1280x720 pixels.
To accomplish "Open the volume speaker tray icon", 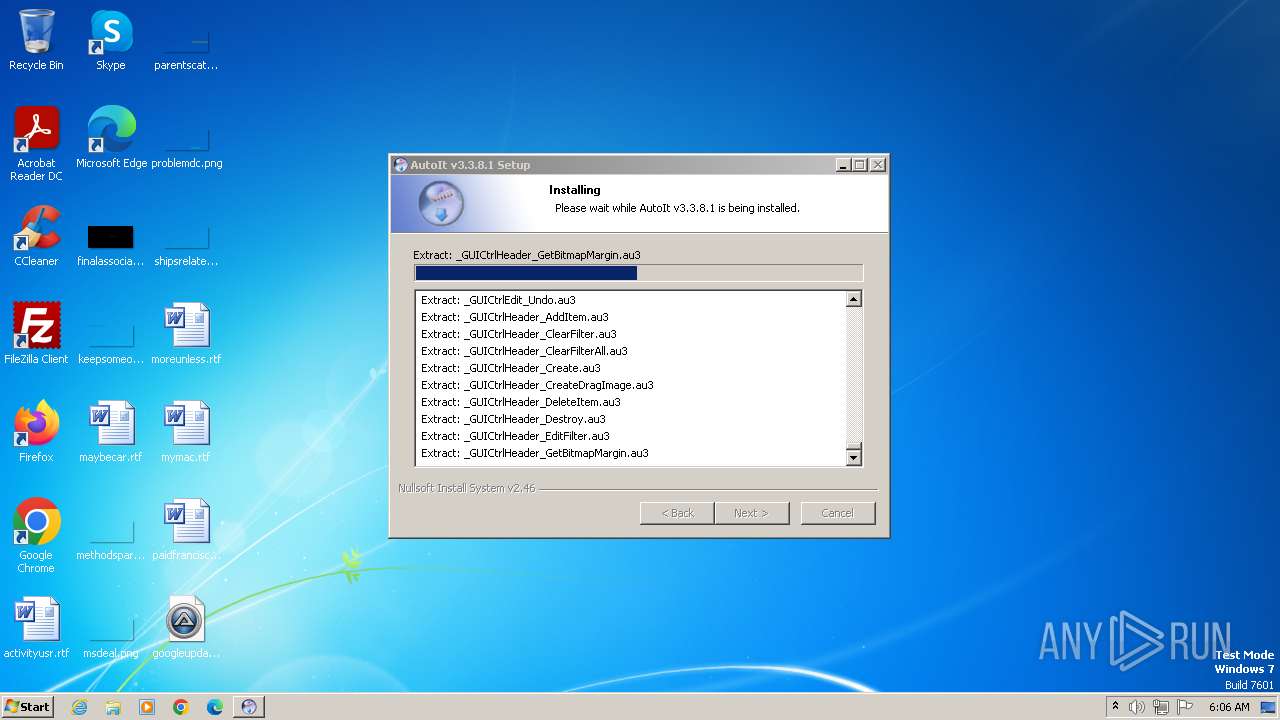I will 1136,707.
